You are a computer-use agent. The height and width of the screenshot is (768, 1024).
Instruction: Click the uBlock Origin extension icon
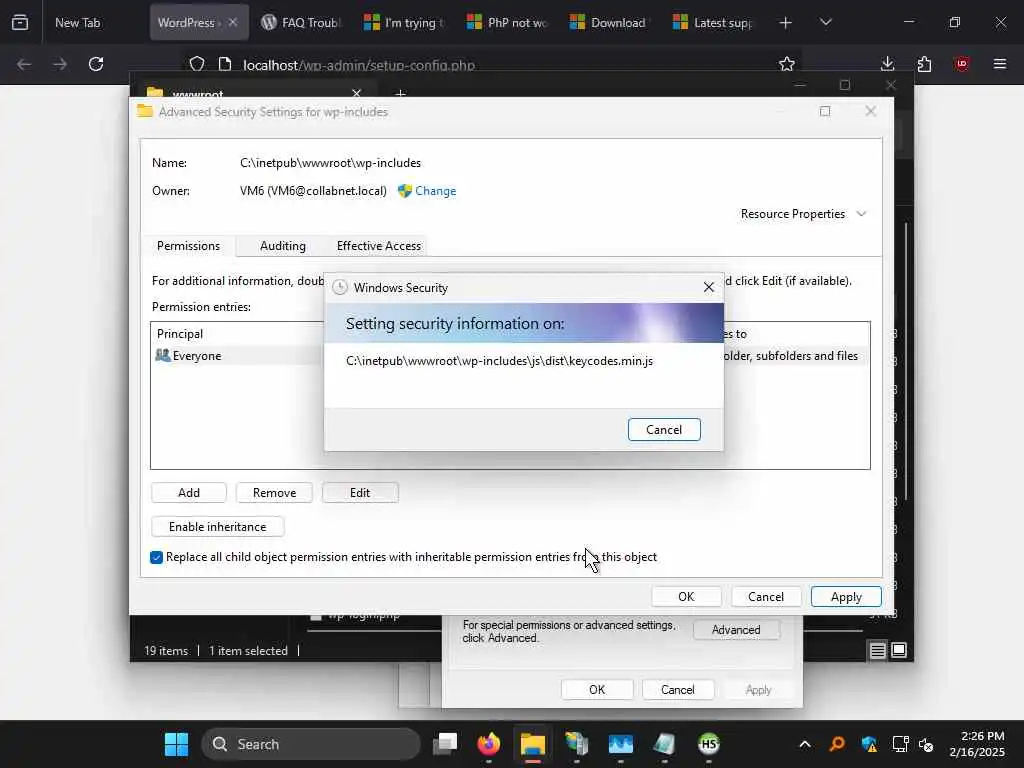(x=961, y=64)
